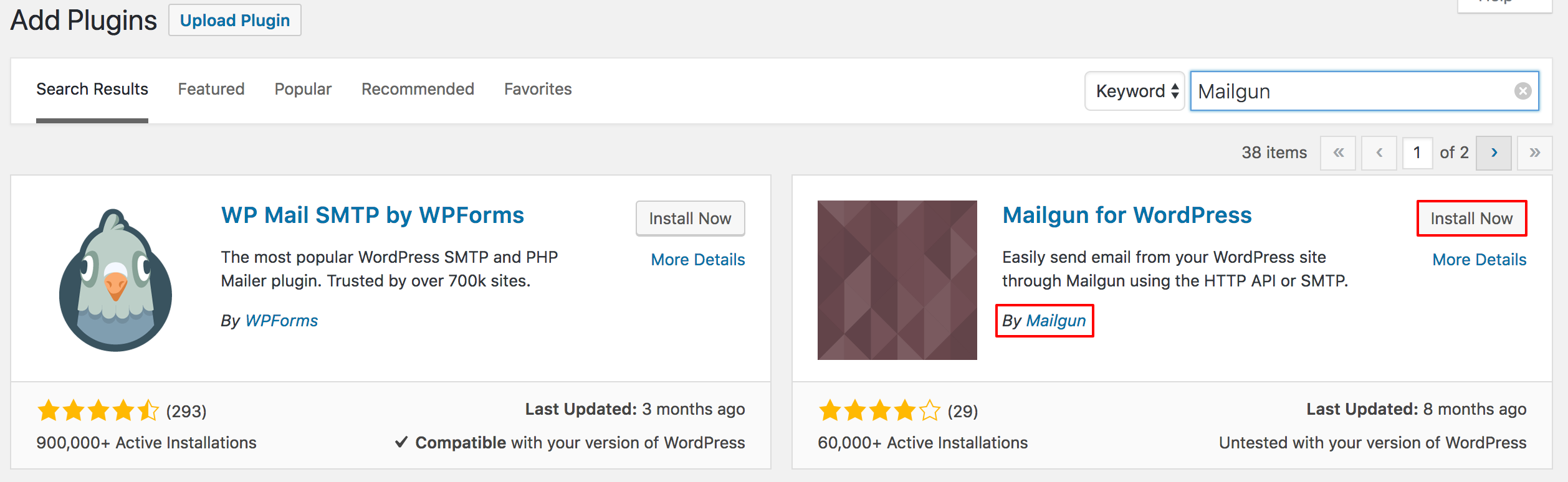Install the Mailgun for WordPress plugin
The width and height of the screenshot is (1568, 482).
1471,219
